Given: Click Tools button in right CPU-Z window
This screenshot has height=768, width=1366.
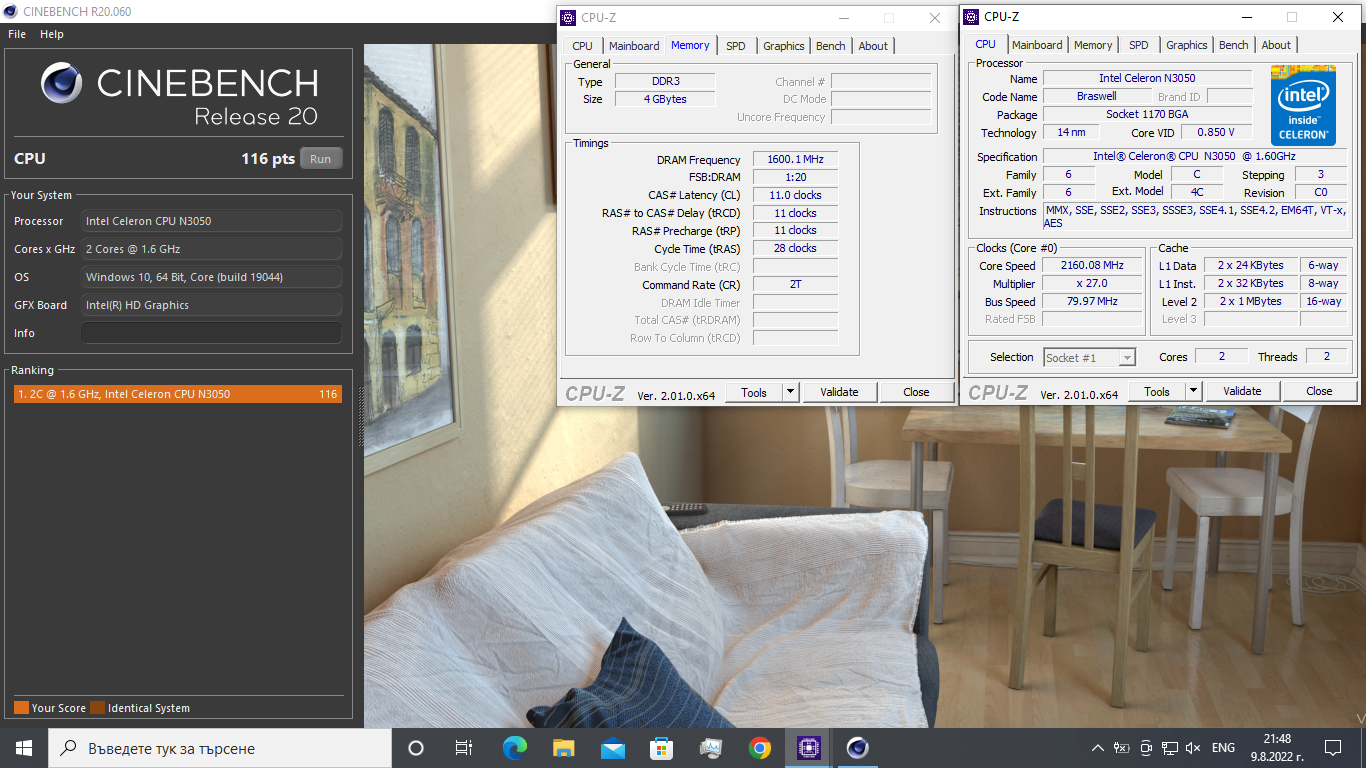Looking at the screenshot, I should click(x=1157, y=391).
